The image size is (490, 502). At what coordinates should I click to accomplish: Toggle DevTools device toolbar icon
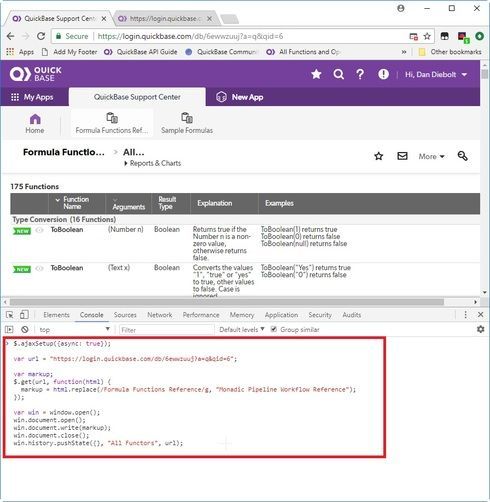coord(24,315)
